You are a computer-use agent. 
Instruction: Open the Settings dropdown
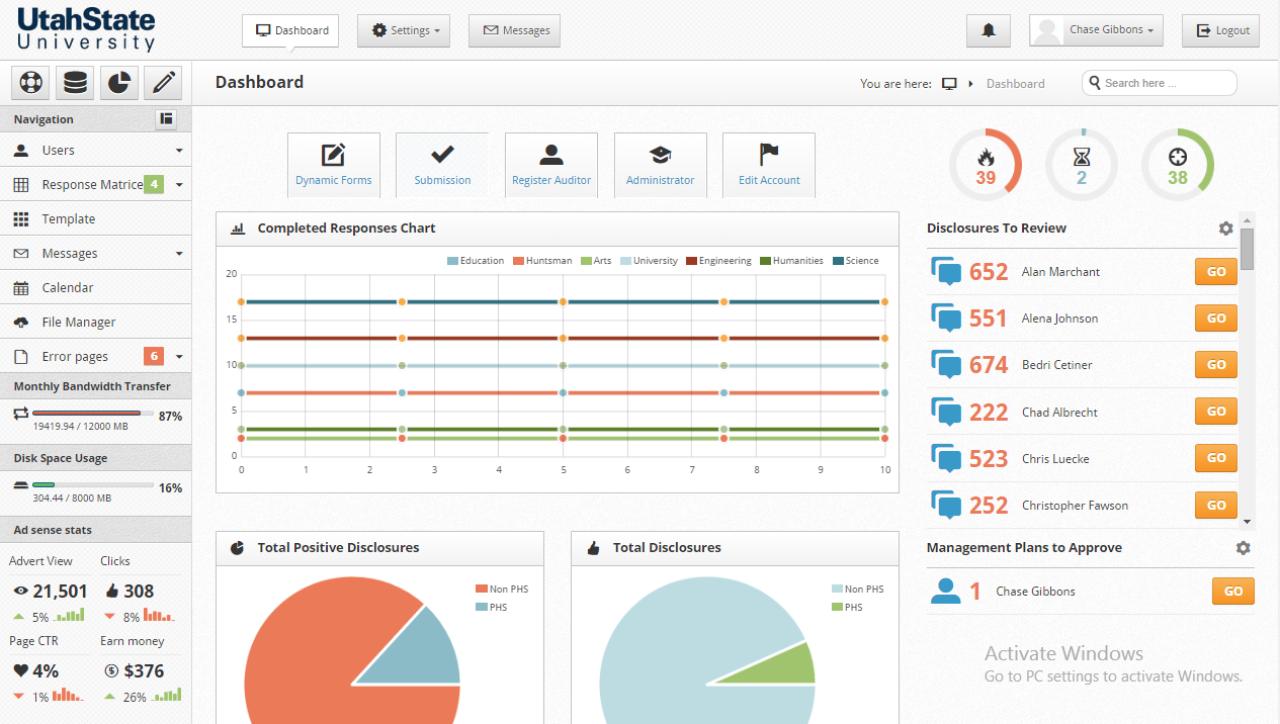pos(404,30)
